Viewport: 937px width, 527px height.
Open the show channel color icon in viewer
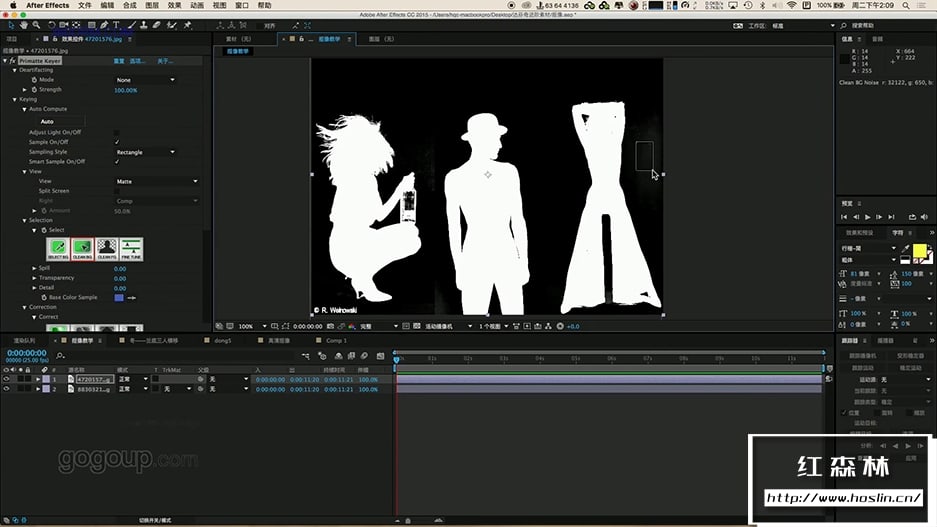point(352,326)
